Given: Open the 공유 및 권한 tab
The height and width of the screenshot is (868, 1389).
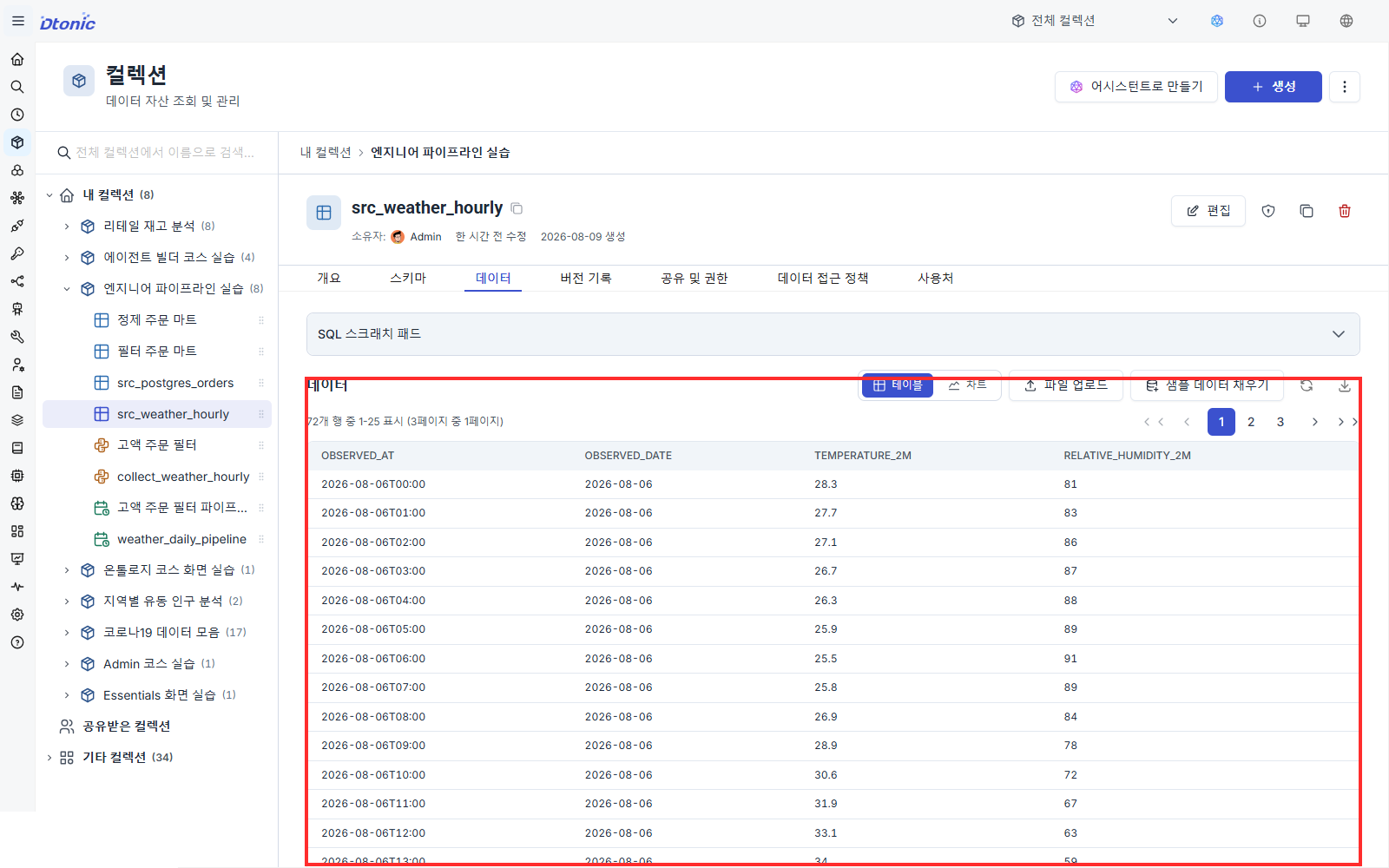Looking at the screenshot, I should click(694, 278).
